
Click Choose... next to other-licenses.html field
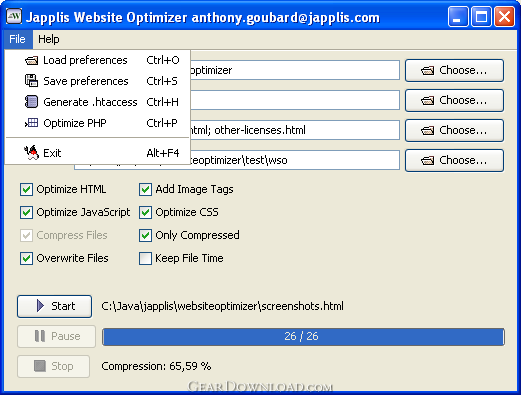coord(454,130)
